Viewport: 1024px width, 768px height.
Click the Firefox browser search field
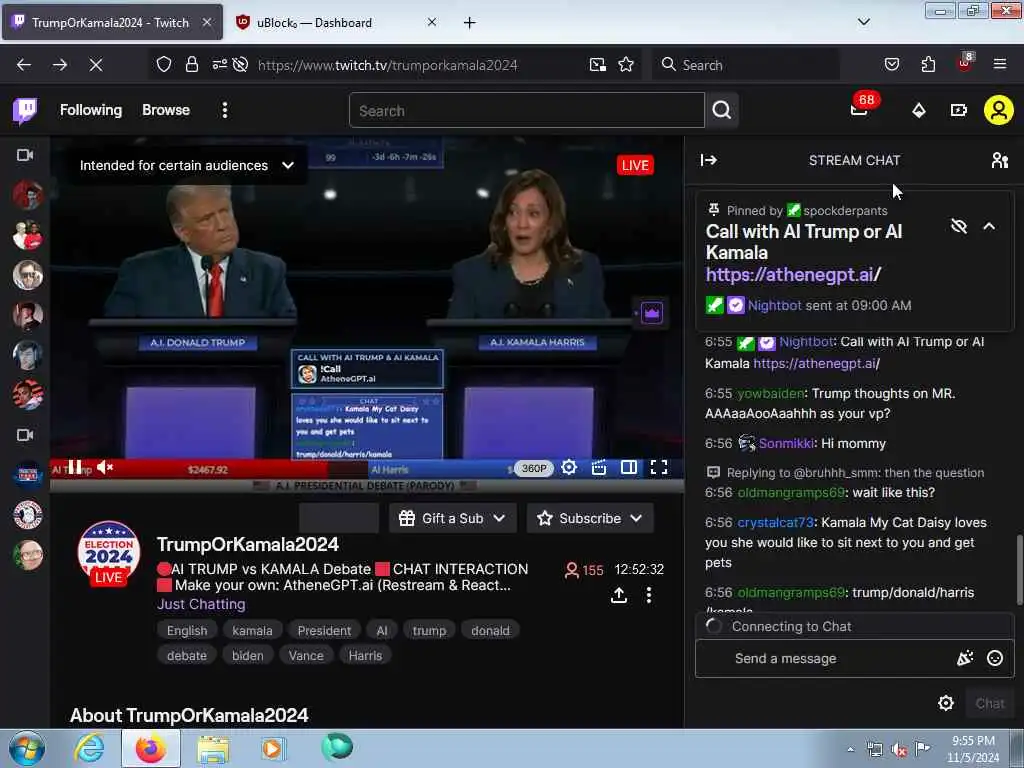[746, 65]
